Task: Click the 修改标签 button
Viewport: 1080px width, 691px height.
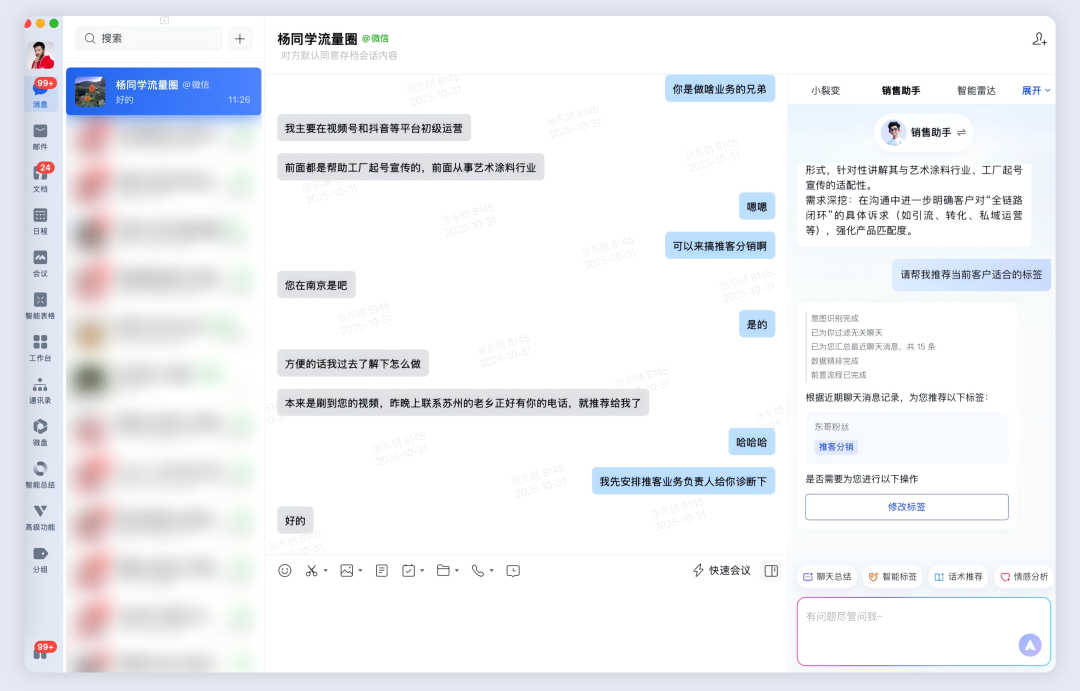Action: click(x=906, y=506)
